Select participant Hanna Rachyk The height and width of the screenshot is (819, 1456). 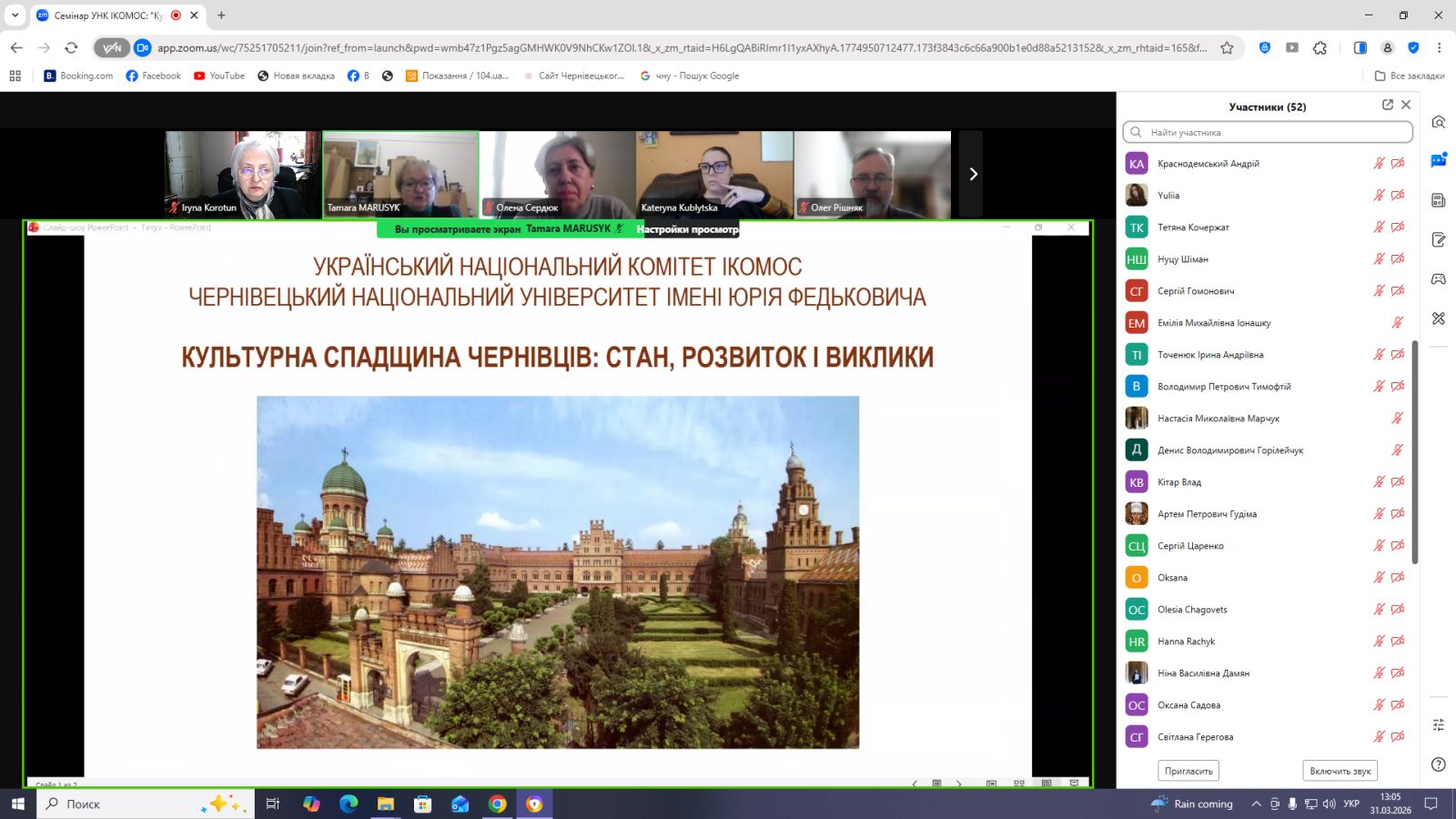tap(1266, 642)
